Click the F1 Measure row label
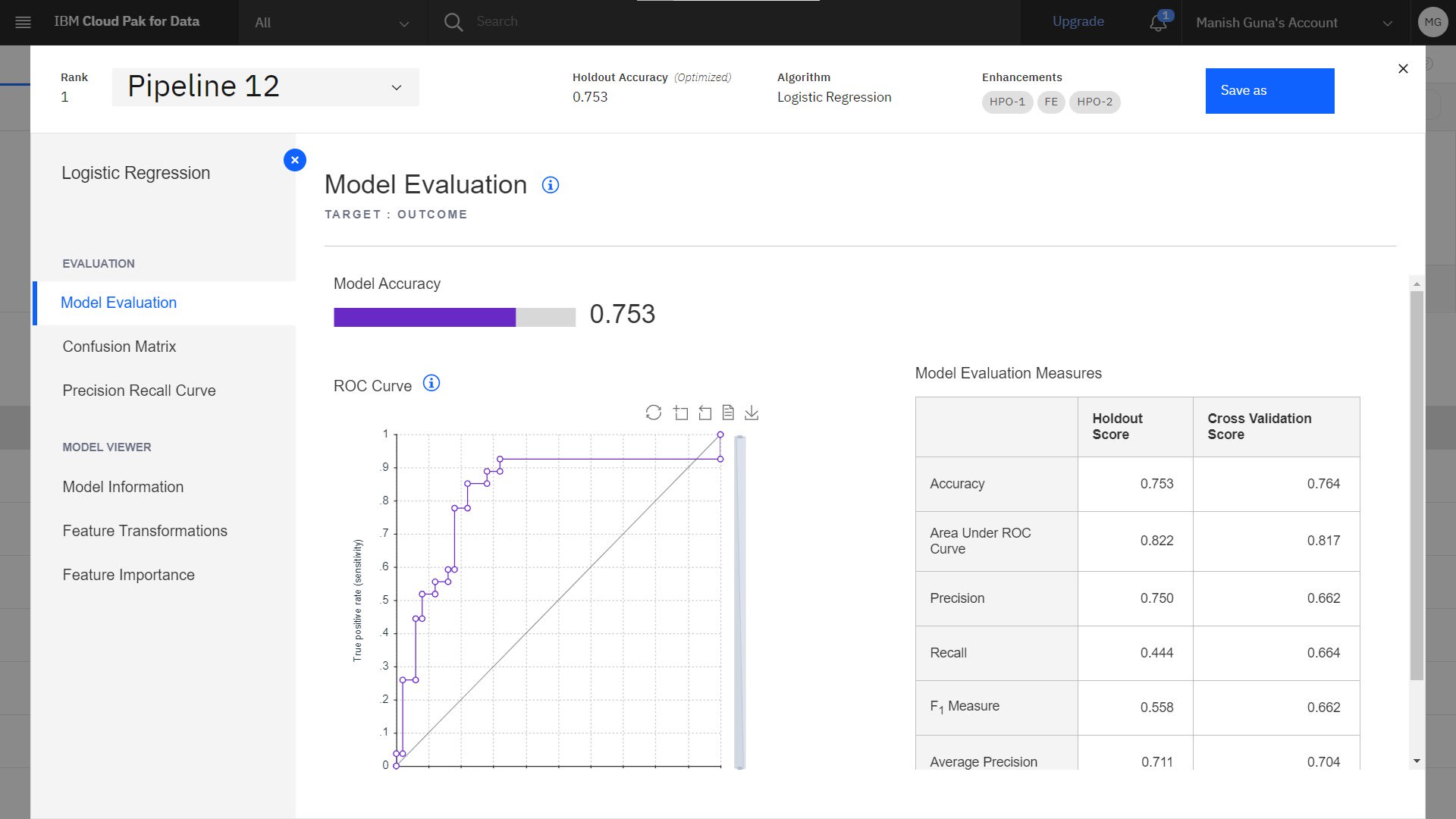1456x819 pixels. coord(965,707)
